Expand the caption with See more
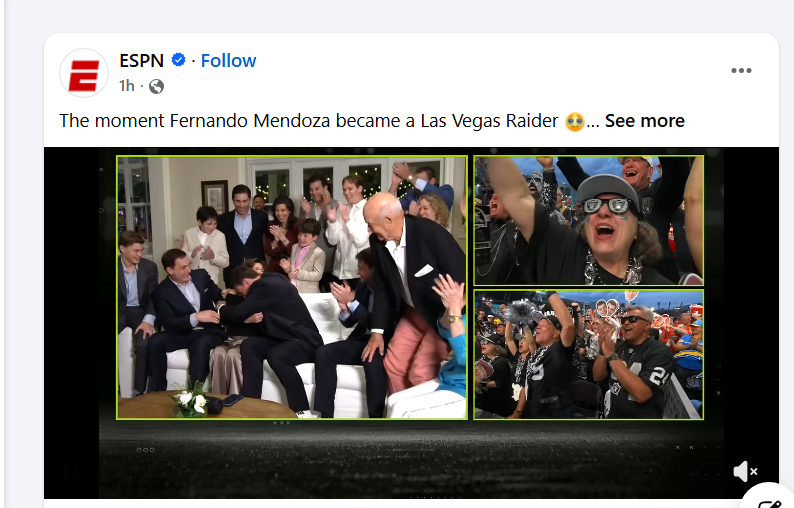This screenshot has height=508, width=794. coord(645,121)
